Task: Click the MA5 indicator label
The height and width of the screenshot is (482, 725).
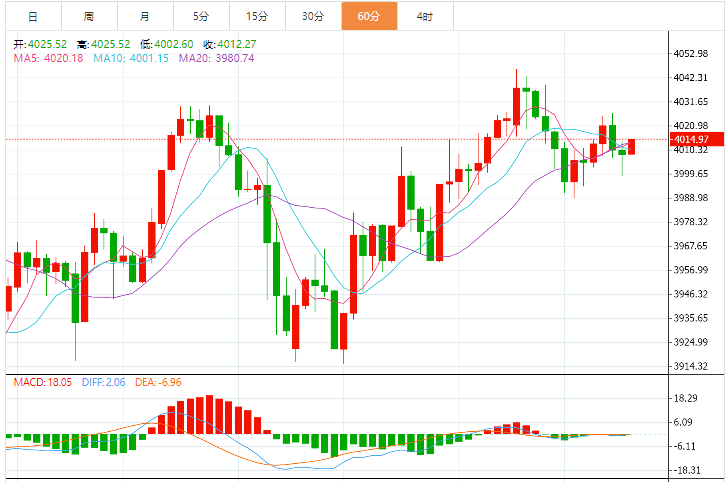Action: point(48,58)
